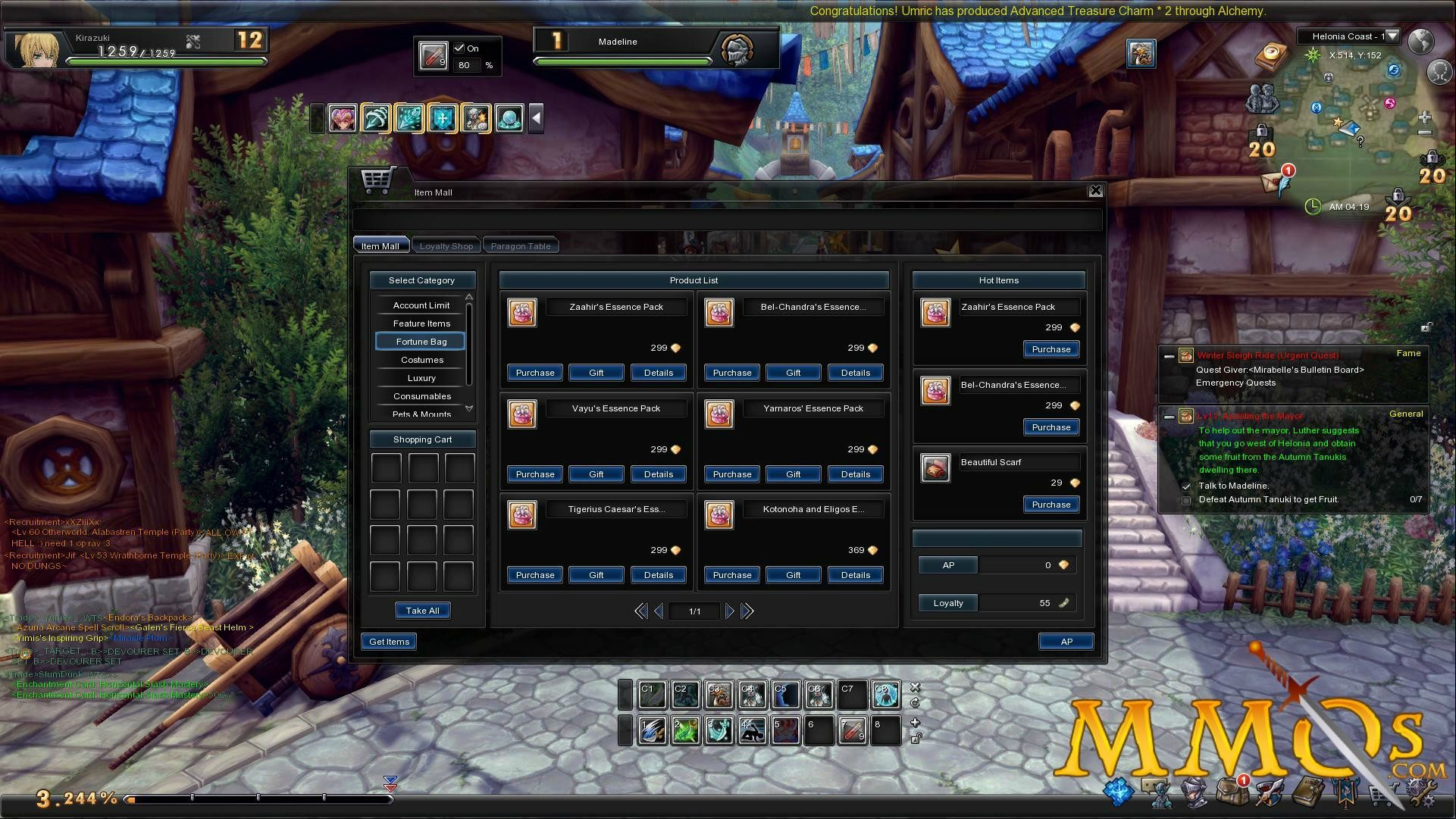Select Luxury category
This screenshot has width=1456, height=819.
[x=421, y=378]
